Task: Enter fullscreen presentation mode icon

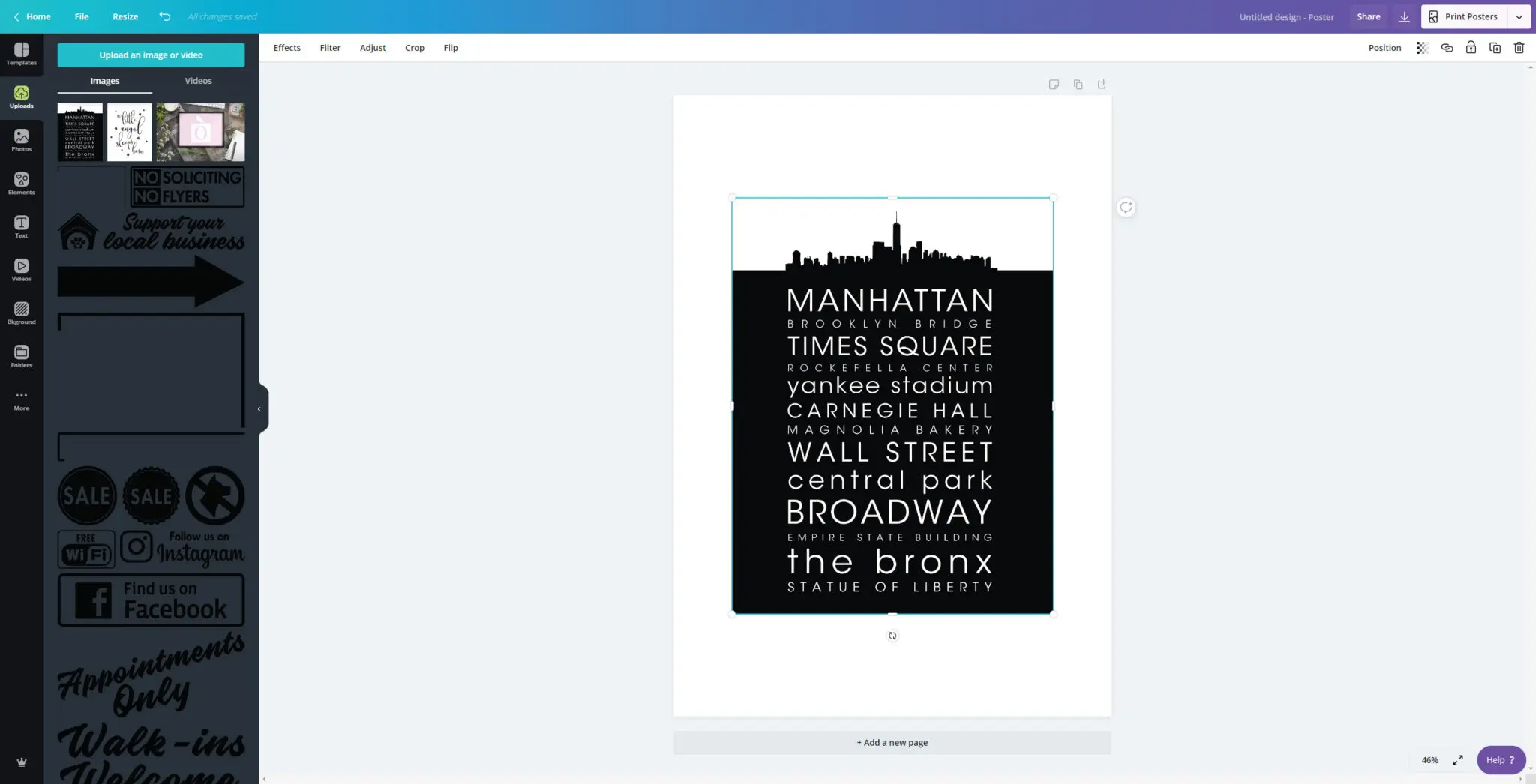Action: (x=1457, y=760)
